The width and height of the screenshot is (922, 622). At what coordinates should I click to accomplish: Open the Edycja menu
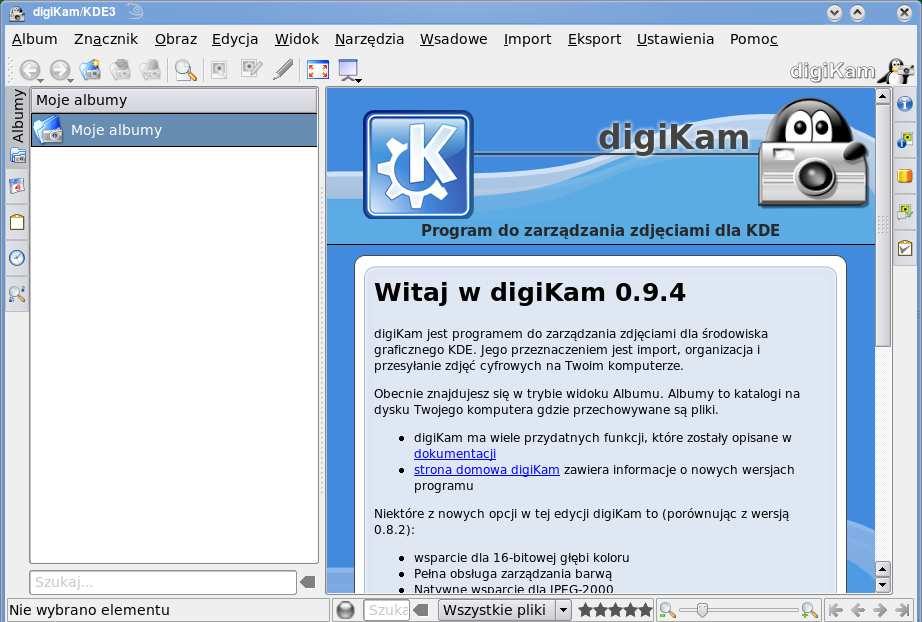235,39
